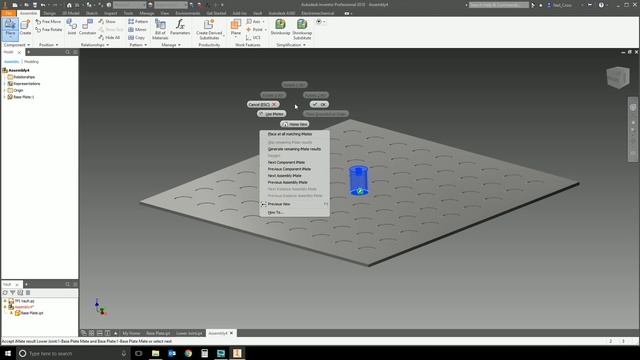Click the Create component icon
The height and width of the screenshot is (360, 640).
(25, 27)
